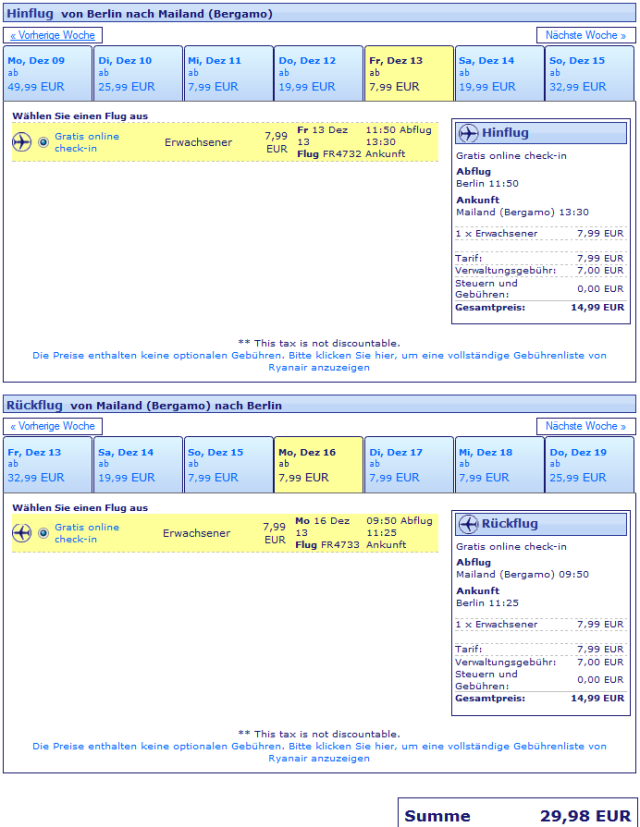Show next week for outbound Hinflug dates
Image resolution: width=640 pixels, height=827 pixels.
click(x=585, y=35)
